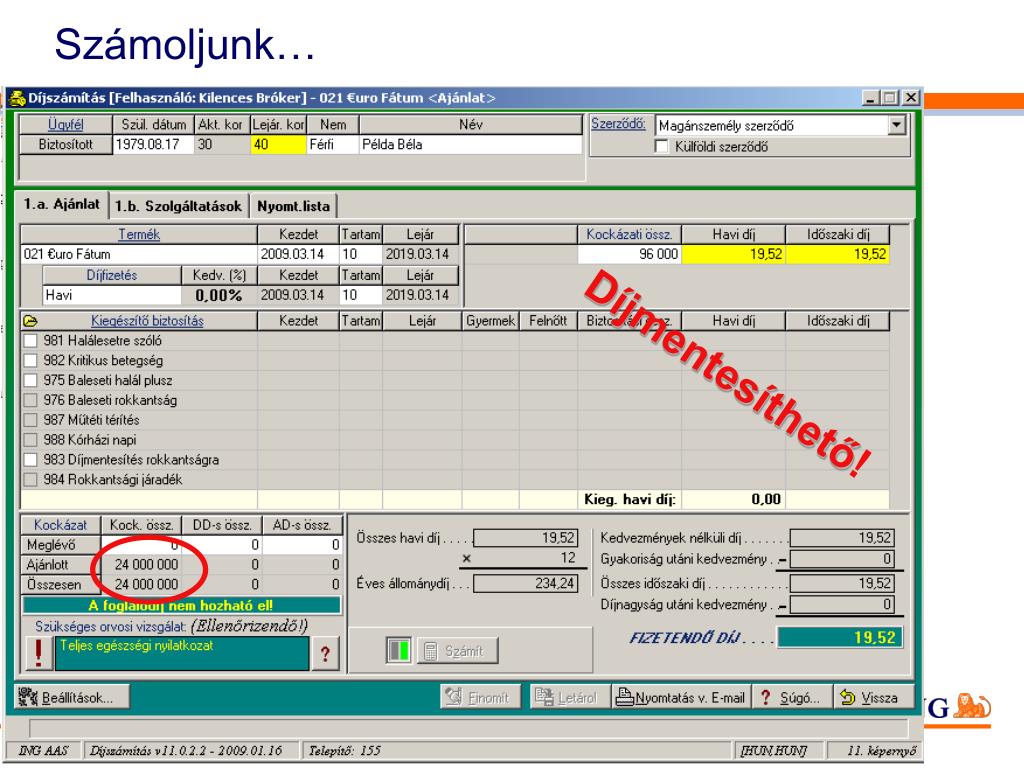The image size is (1024, 768).
Task: Click the Ügyfél link header
Action: coord(65,125)
